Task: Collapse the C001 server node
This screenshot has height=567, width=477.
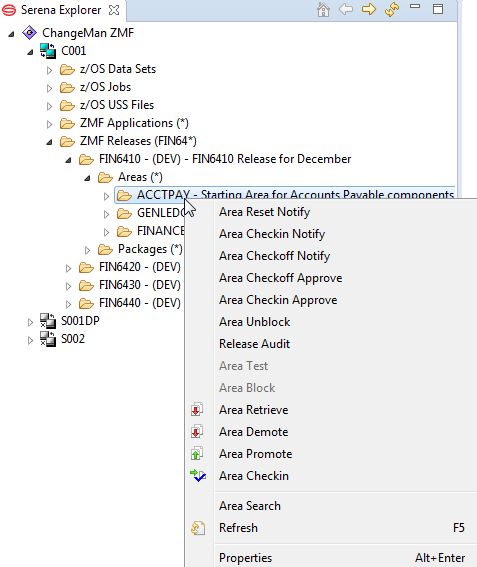Action: click(x=30, y=52)
